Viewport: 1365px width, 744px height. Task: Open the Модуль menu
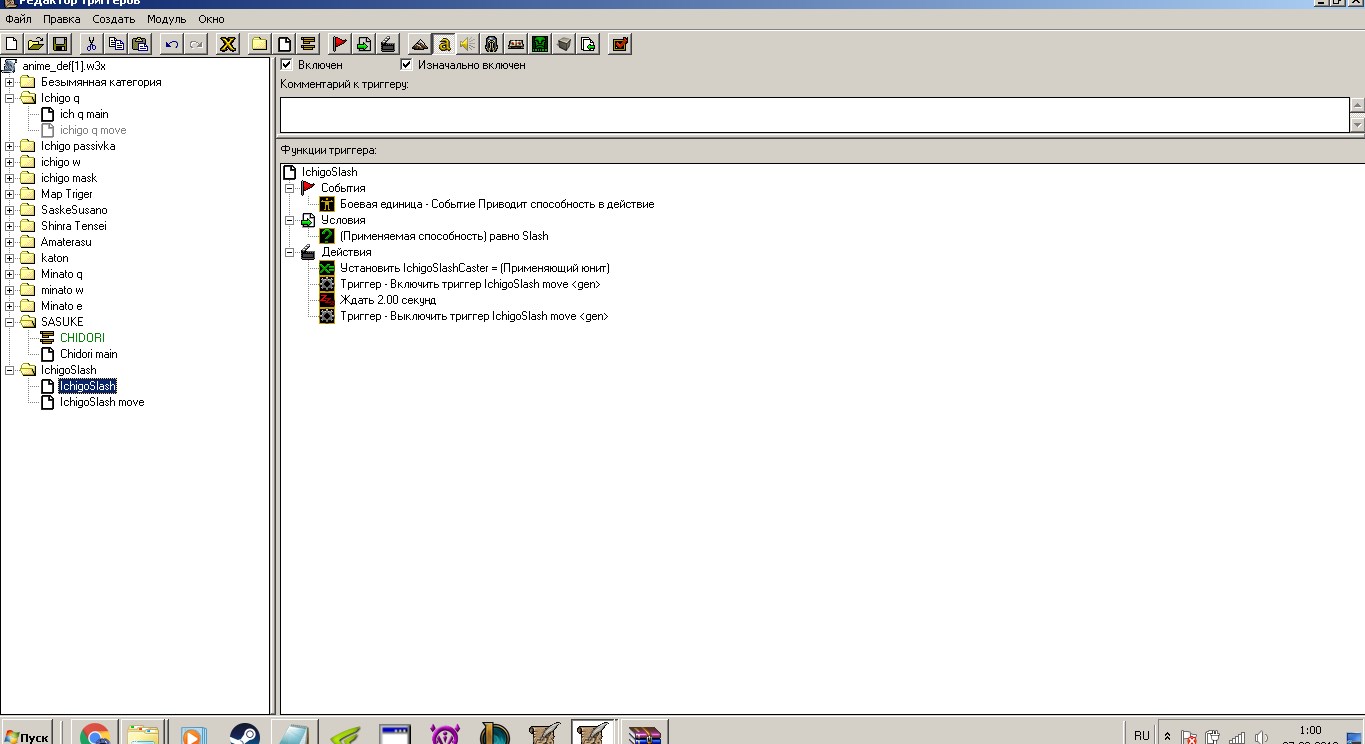coord(166,19)
